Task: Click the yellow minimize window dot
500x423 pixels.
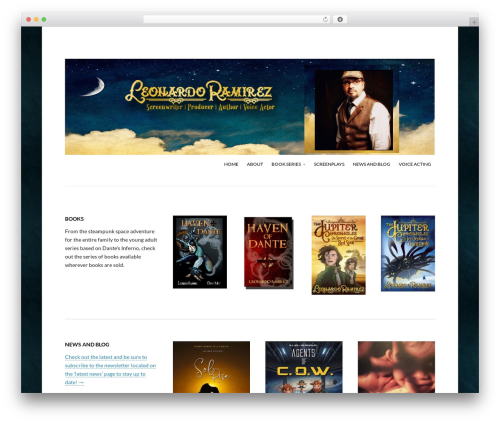Action: [x=36, y=20]
